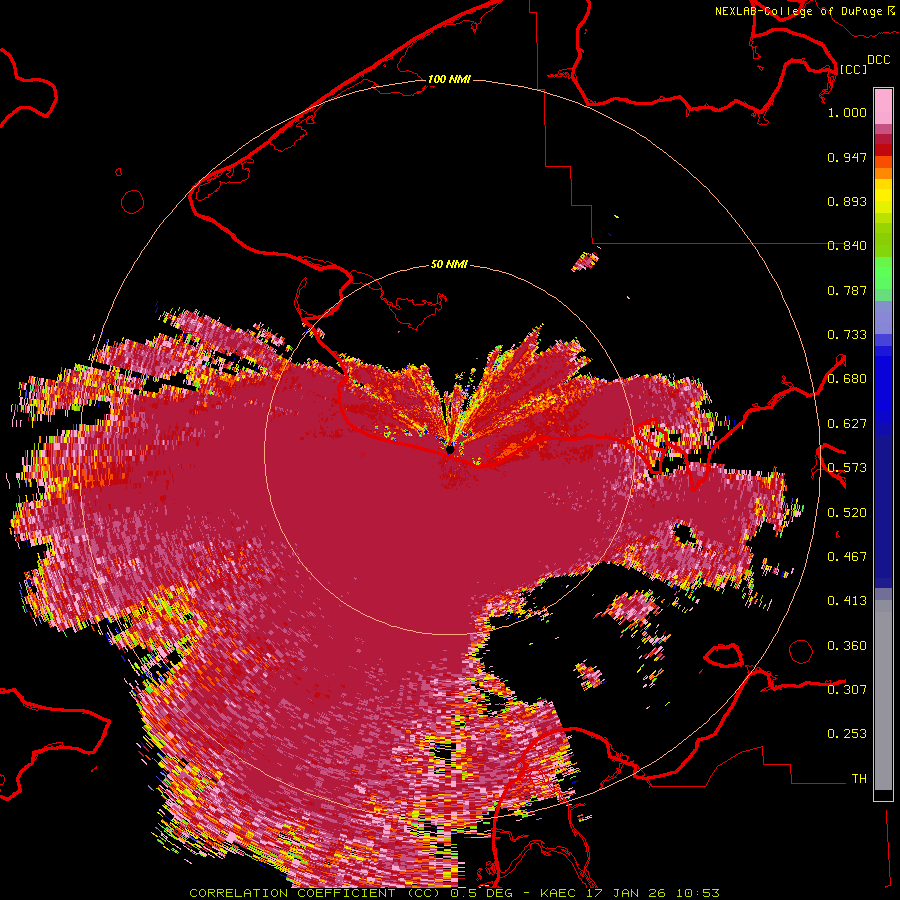Click the 0.307 scale value
The width and height of the screenshot is (900, 900).
847,690
